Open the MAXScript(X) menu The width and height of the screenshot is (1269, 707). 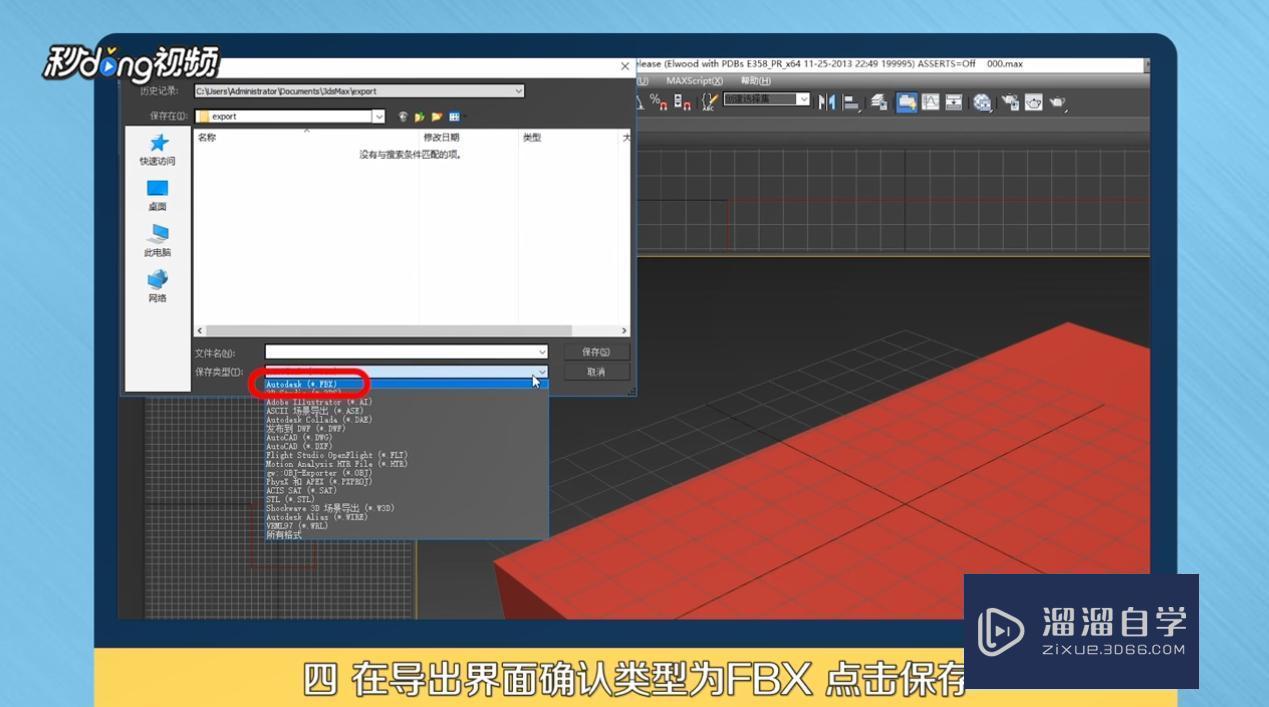pos(693,81)
